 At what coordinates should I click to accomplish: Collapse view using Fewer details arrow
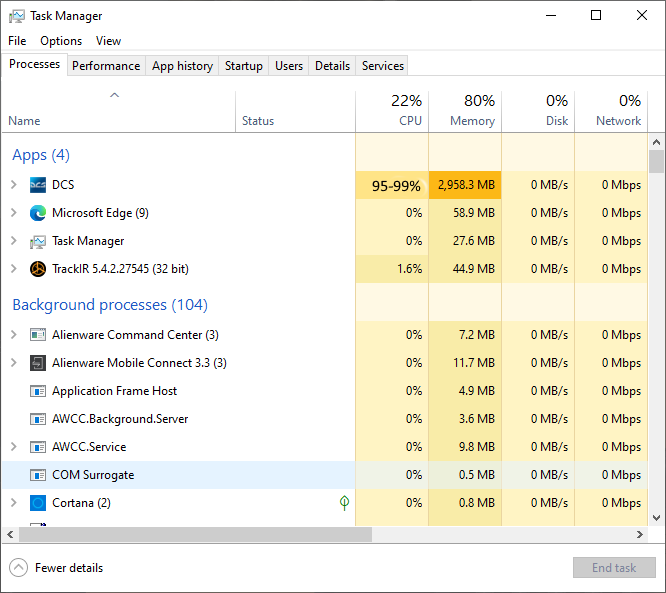pyautogui.click(x=18, y=568)
